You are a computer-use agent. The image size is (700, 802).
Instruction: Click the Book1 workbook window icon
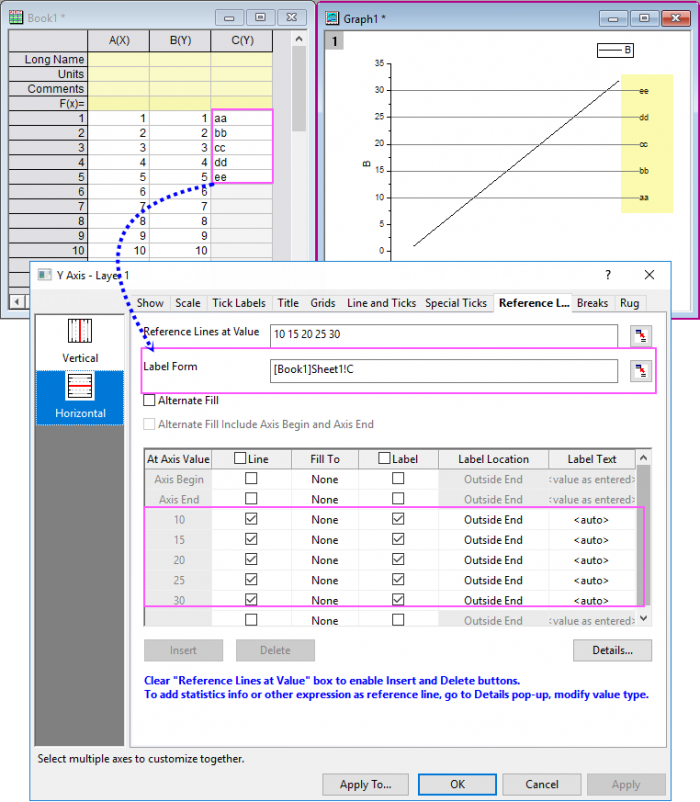tap(16, 17)
